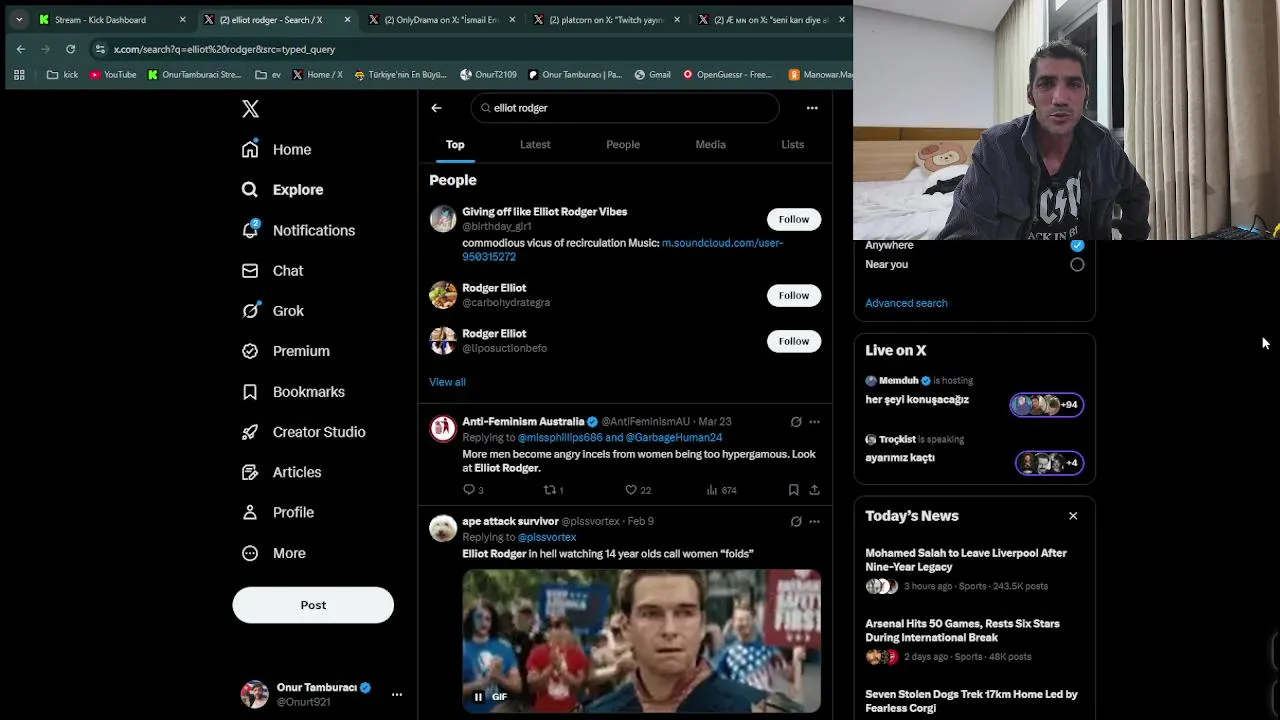The height and width of the screenshot is (720, 1280).
Task: Open Grok action on ape attack survivor post
Action: [796, 521]
